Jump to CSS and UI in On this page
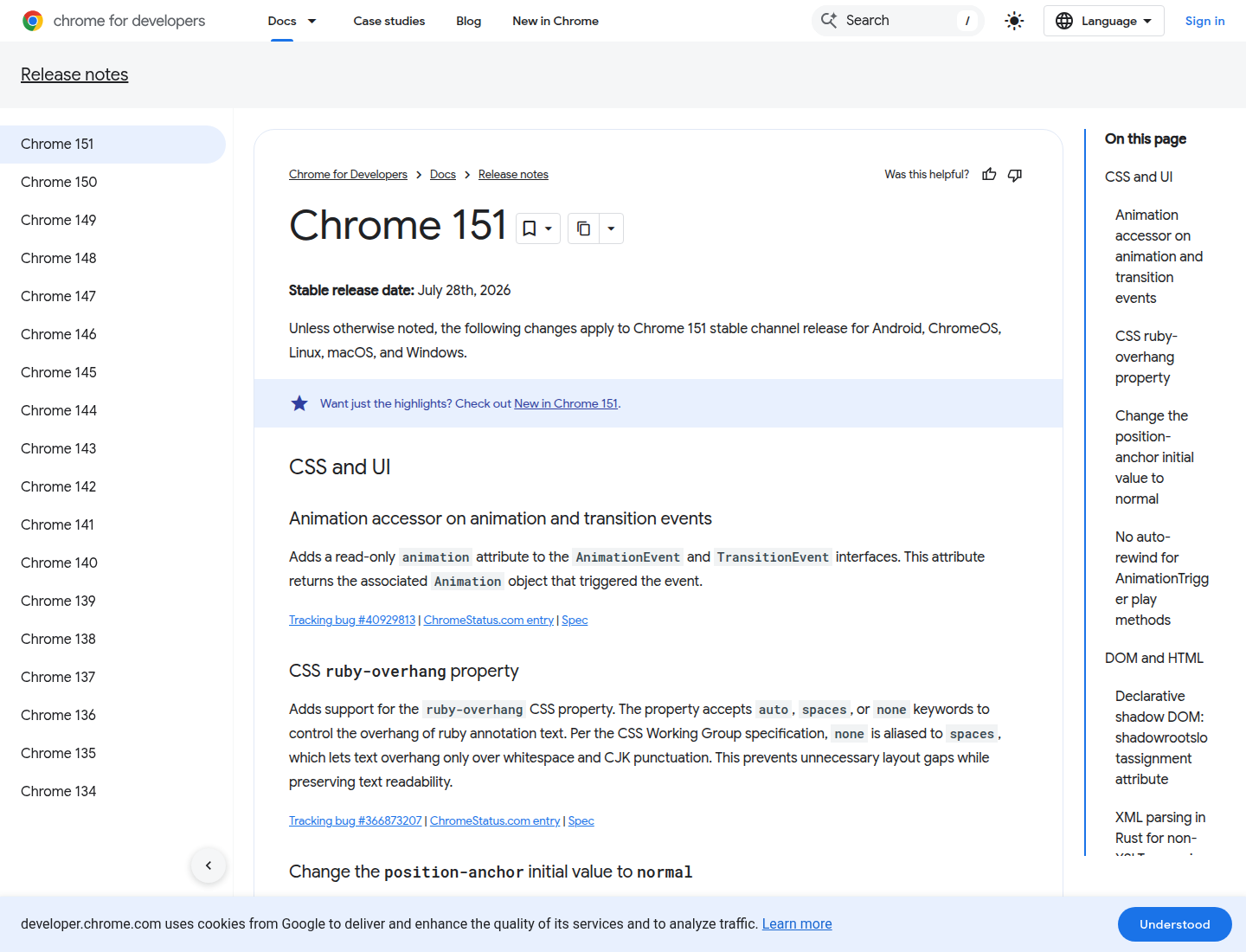The width and height of the screenshot is (1246, 952). [x=1139, y=177]
